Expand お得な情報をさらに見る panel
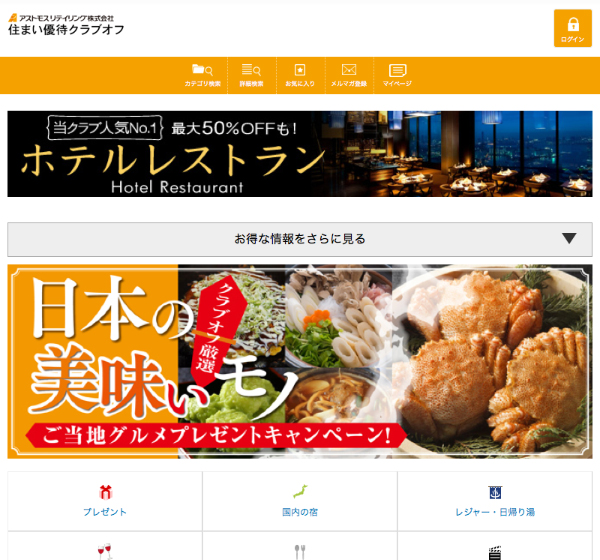This screenshot has height=560, width=600. (300, 239)
